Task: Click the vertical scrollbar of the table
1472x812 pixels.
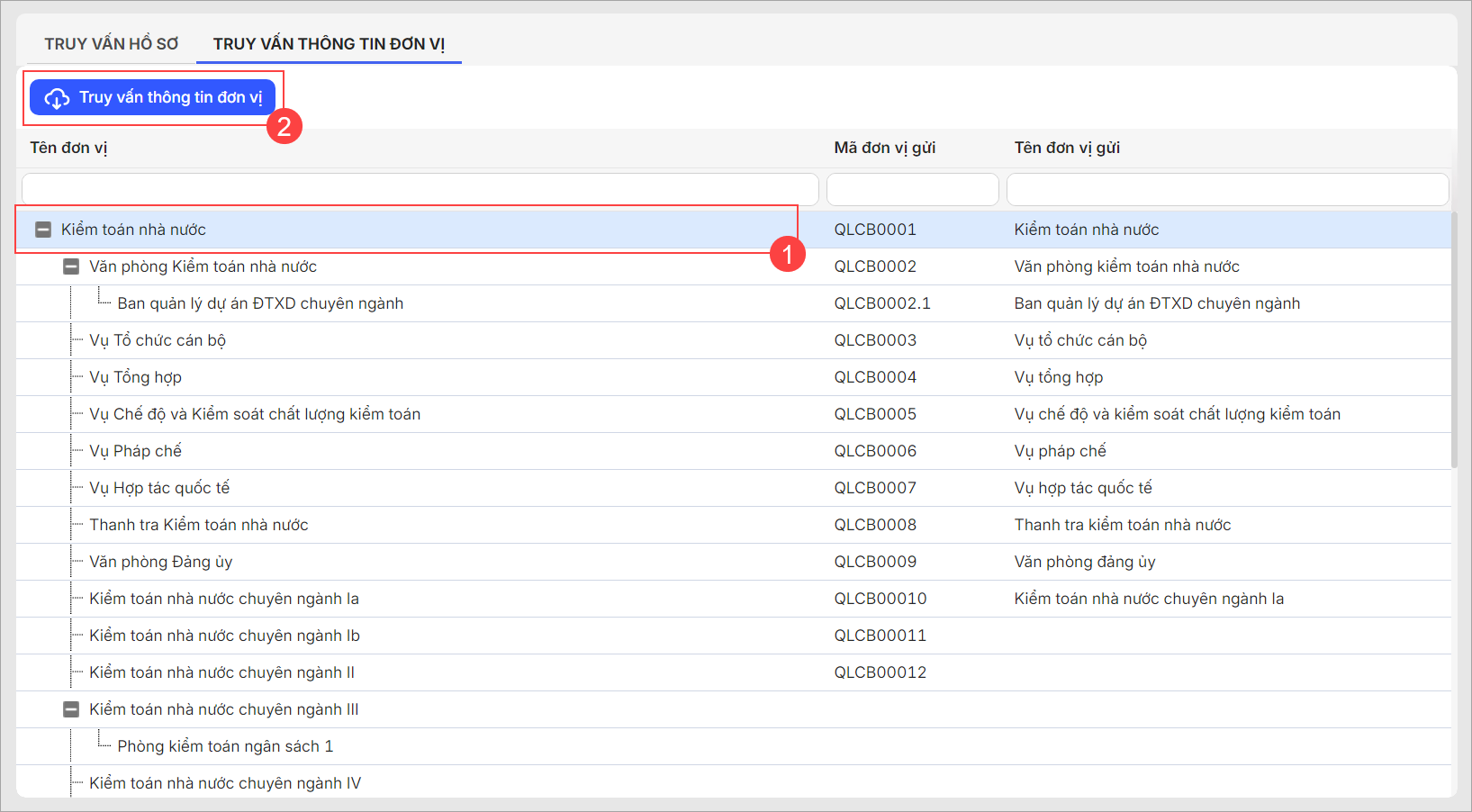Action: point(1453,342)
